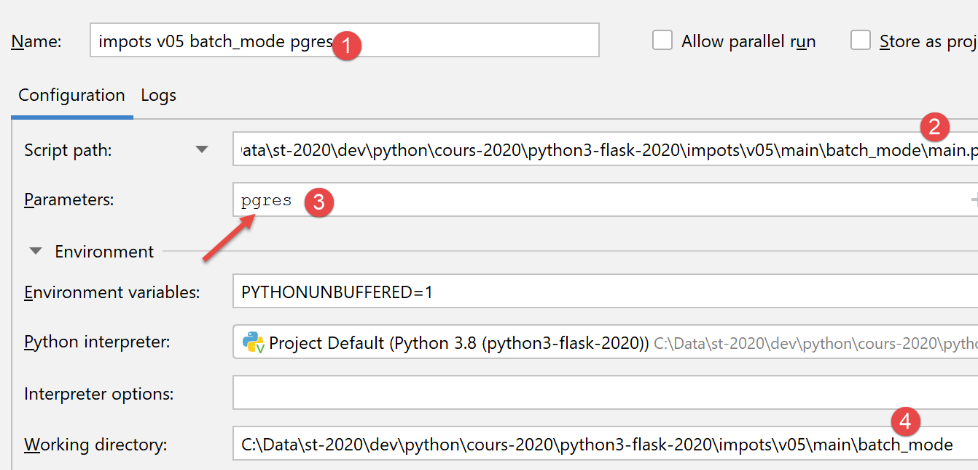Open the Script path type dropdown arrow
This screenshot has width=978, height=470.
202,150
